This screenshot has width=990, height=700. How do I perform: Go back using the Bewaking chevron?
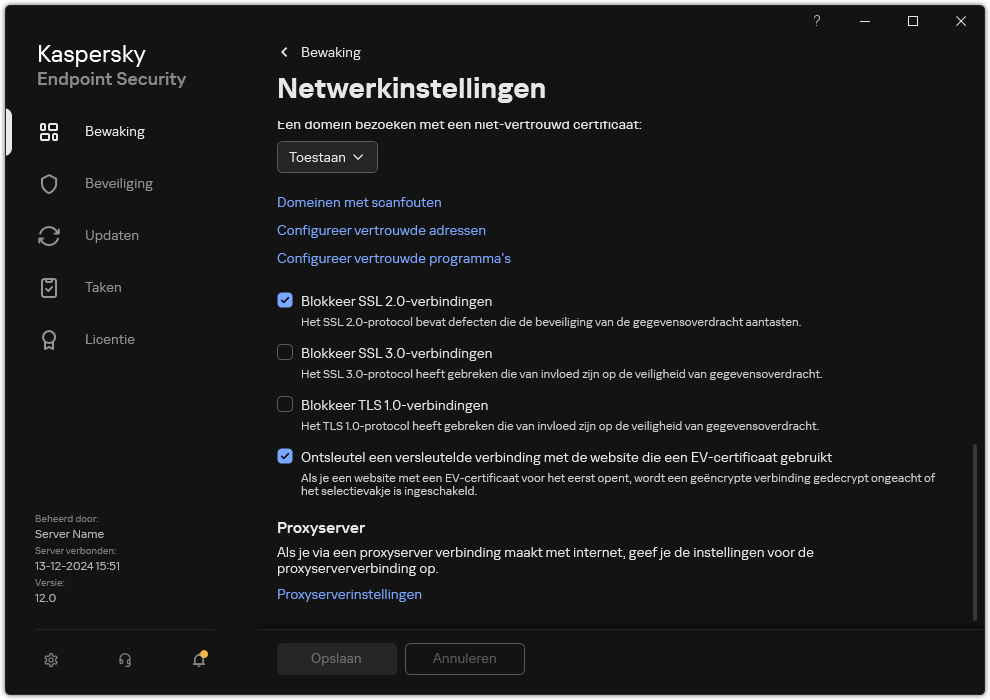pos(283,52)
